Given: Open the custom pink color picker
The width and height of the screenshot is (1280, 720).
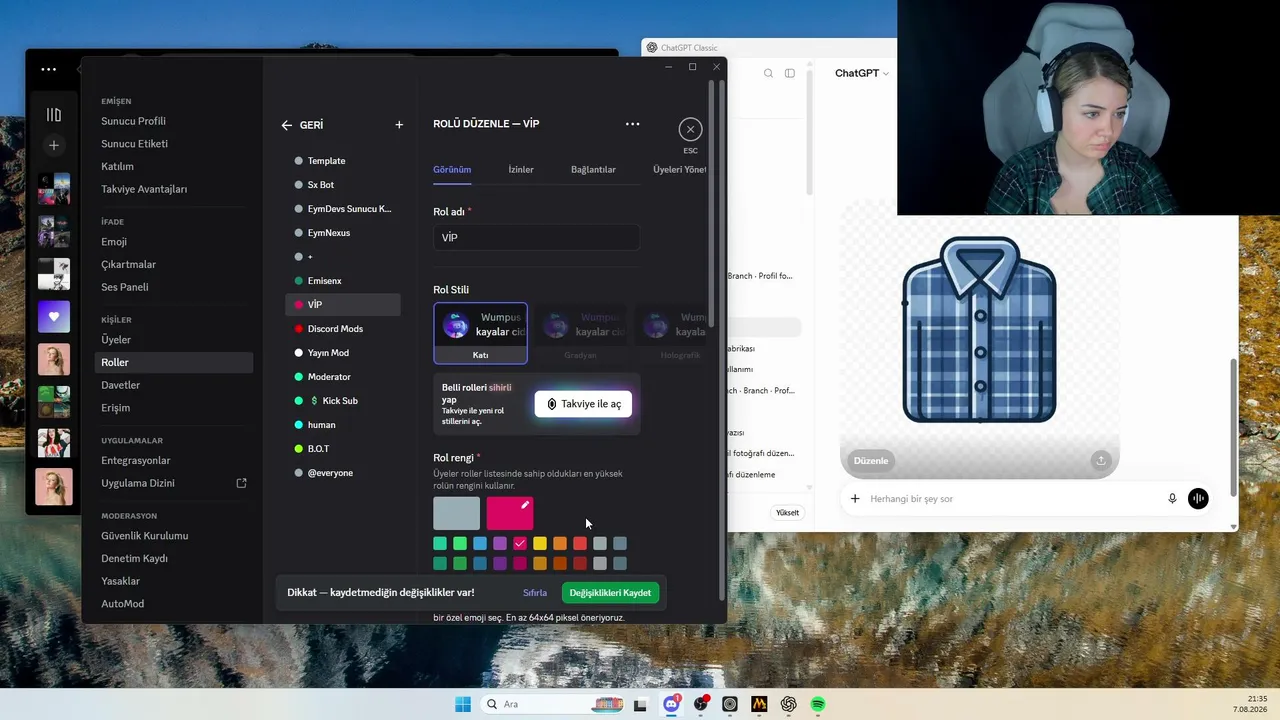Looking at the screenshot, I should tap(510, 513).
